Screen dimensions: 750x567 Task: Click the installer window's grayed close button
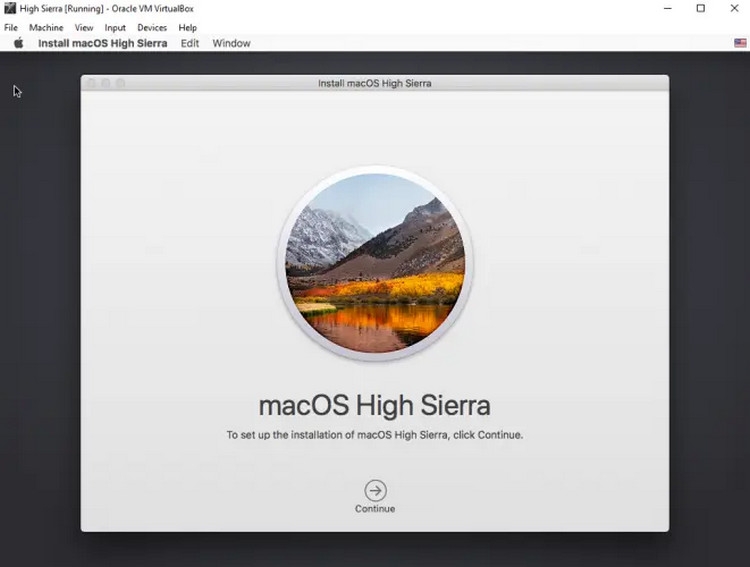[91, 83]
